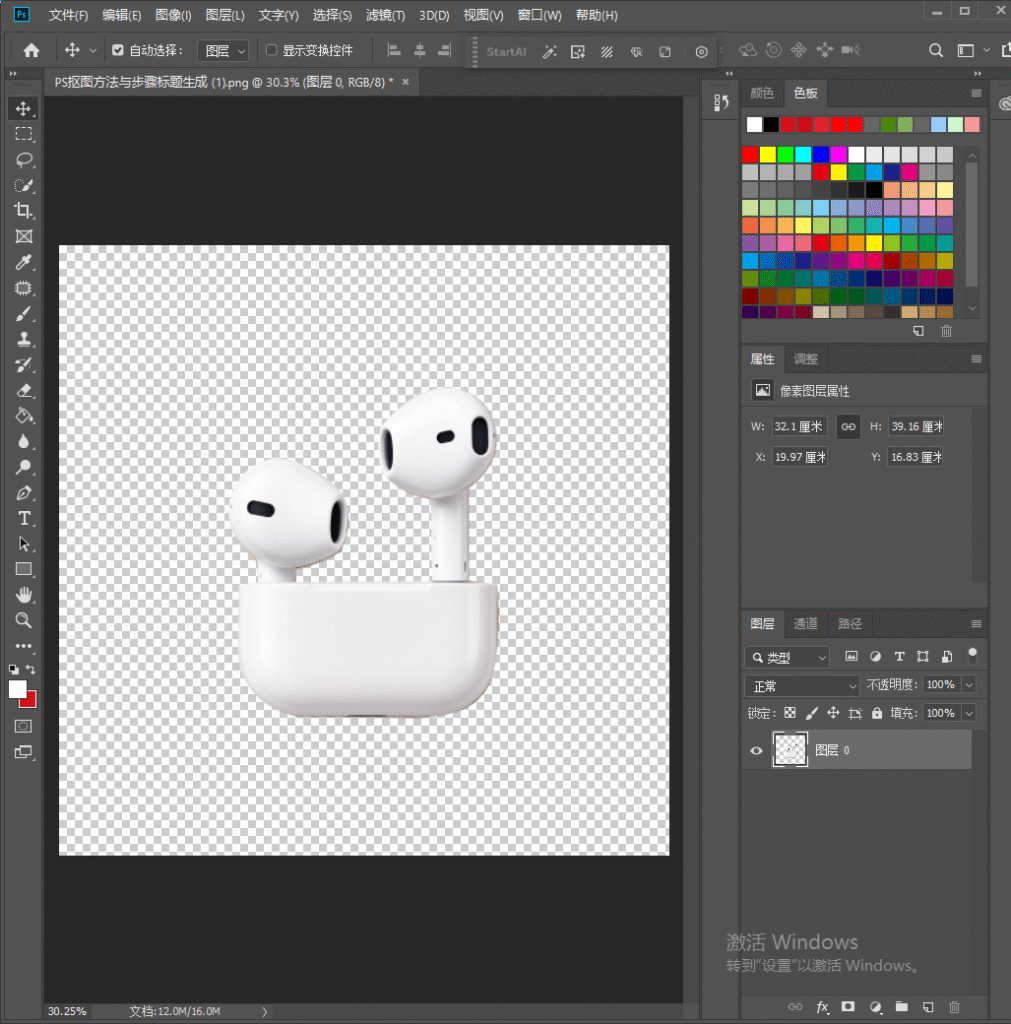
Task: Open the blend mode 正常 dropdown
Action: tap(802, 686)
